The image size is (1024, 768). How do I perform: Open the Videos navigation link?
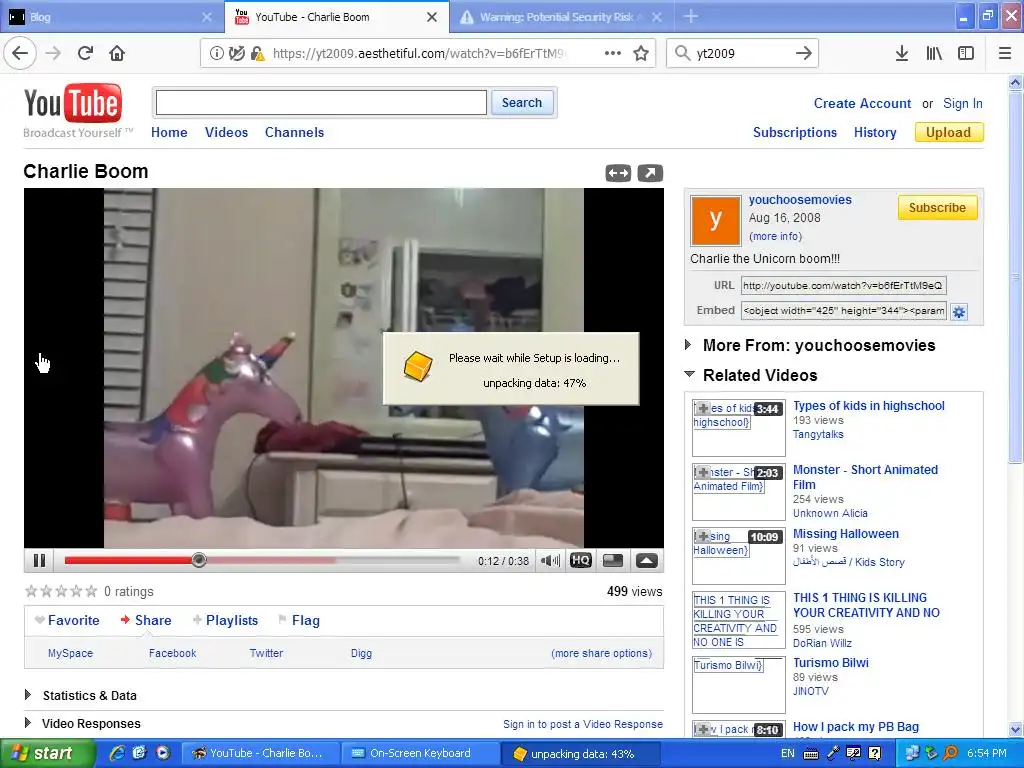tap(226, 133)
